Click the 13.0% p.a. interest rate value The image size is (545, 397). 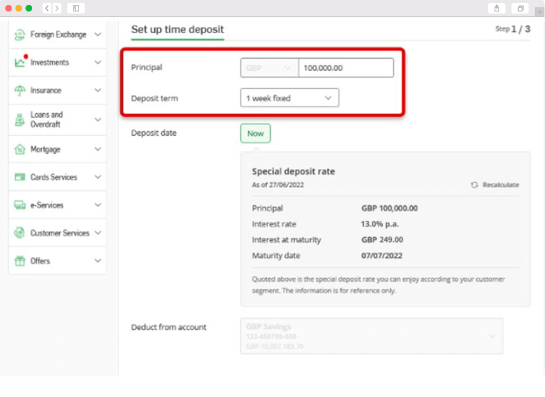[380, 224]
